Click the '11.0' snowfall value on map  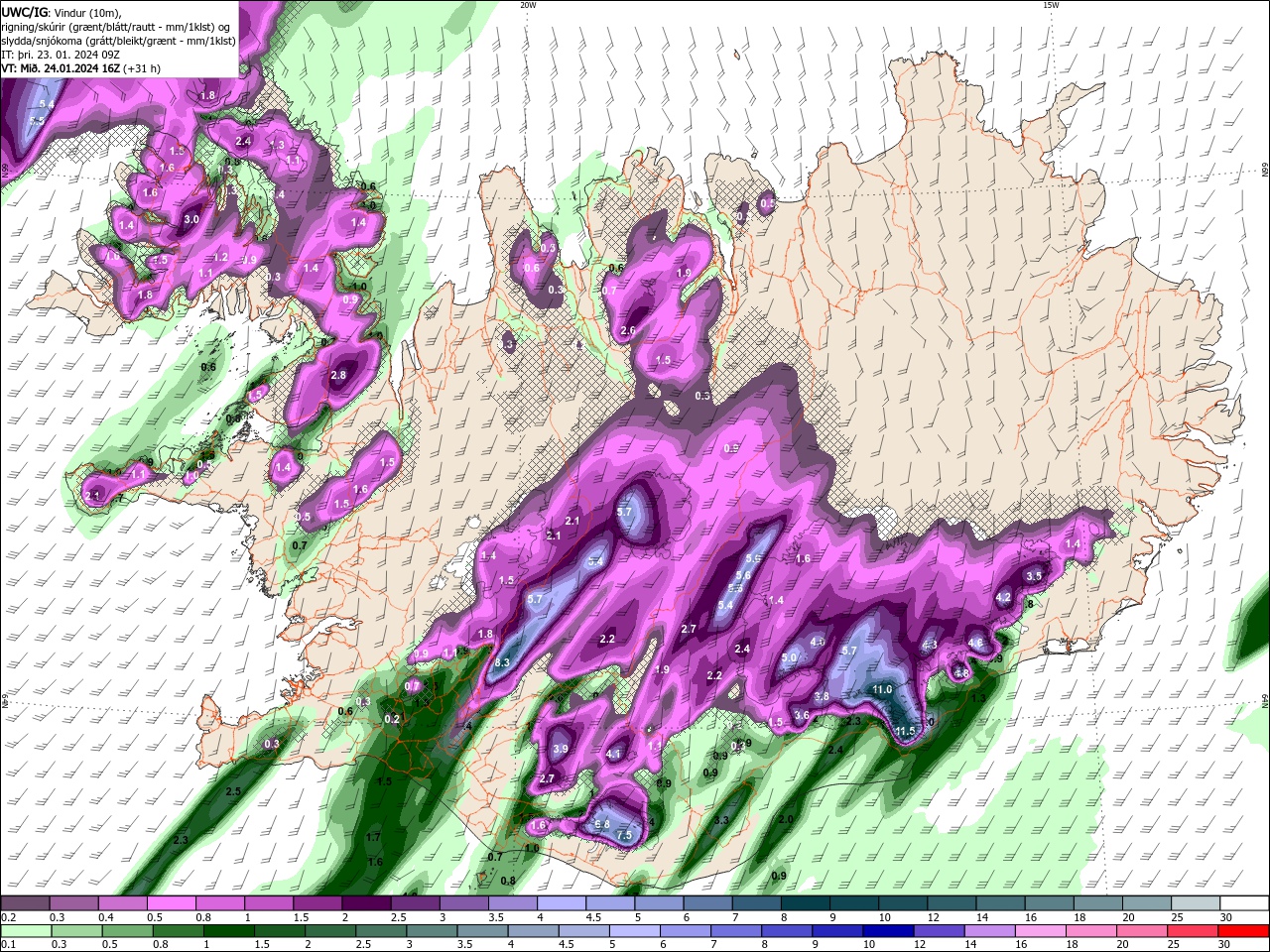tap(882, 689)
